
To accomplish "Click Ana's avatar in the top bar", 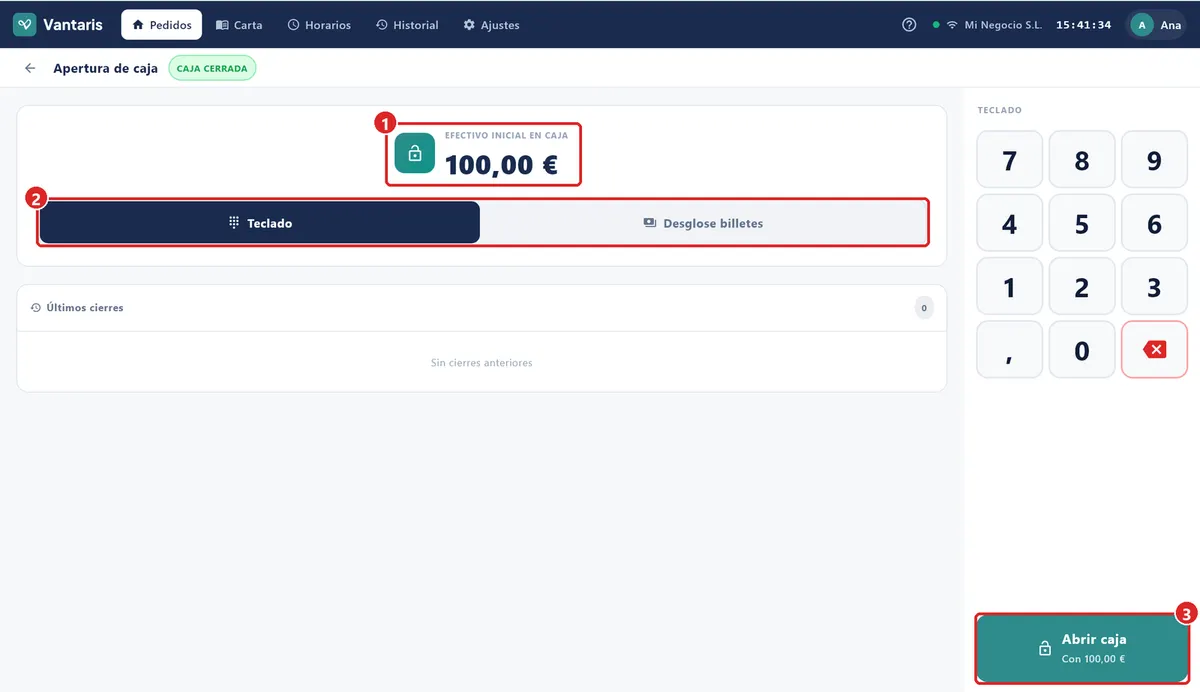I will click(x=1142, y=25).
